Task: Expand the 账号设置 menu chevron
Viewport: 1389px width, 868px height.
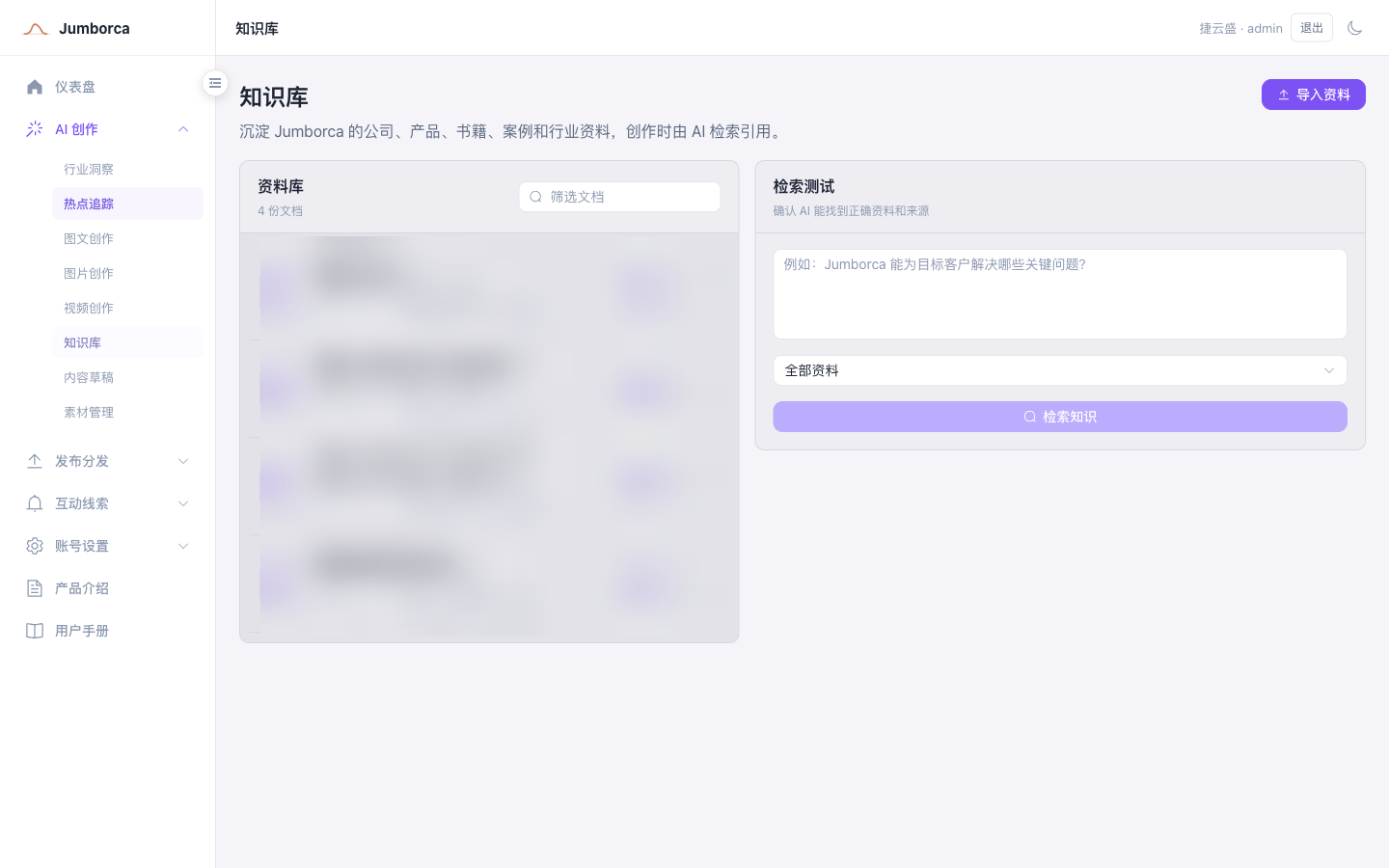Action: pos(183,546)
